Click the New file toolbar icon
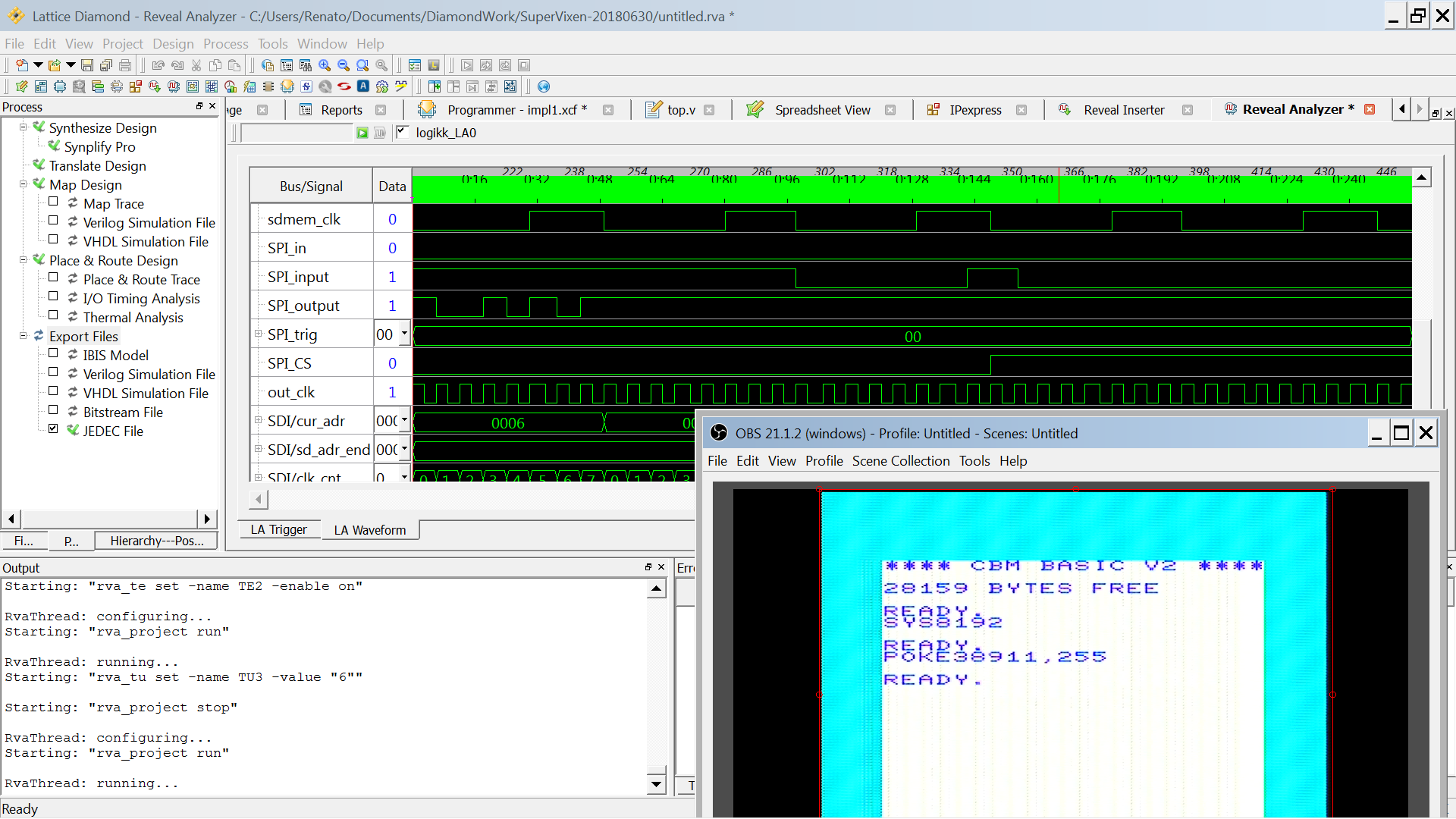 (x=22, y=65)
